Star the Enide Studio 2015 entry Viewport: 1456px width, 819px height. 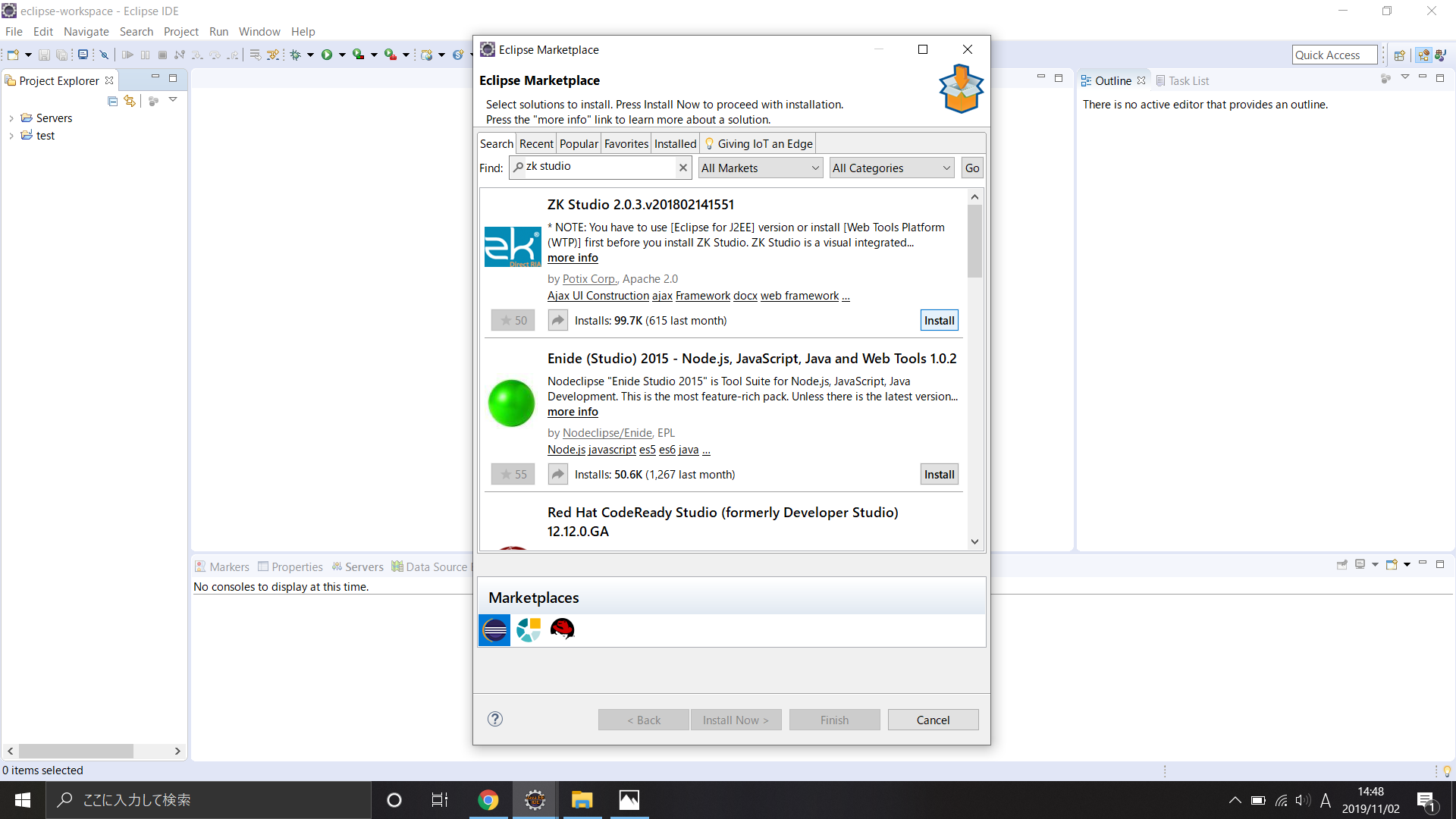pos(513,474)
